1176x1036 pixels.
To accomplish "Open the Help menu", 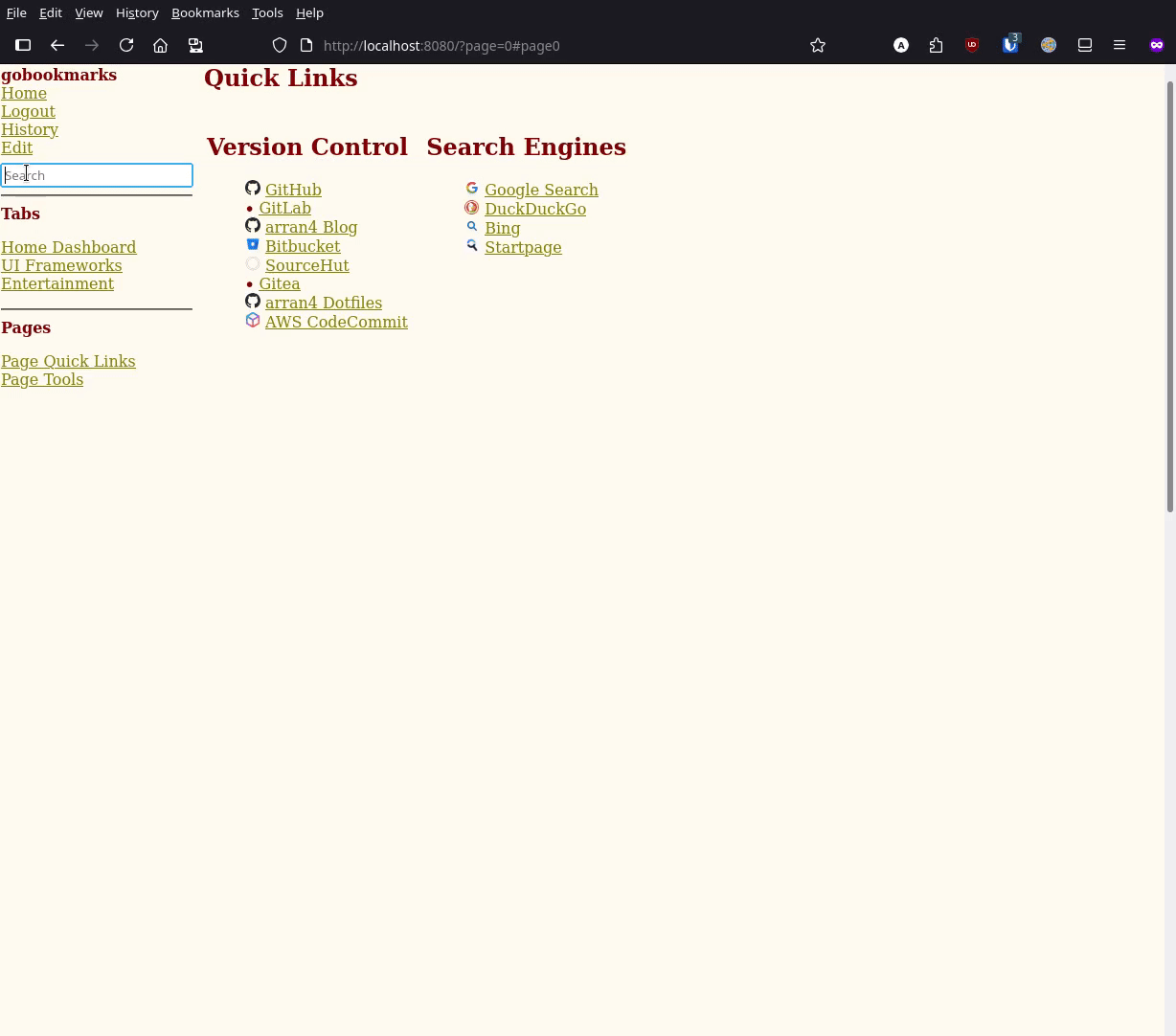I will click(x=309, y=12).
